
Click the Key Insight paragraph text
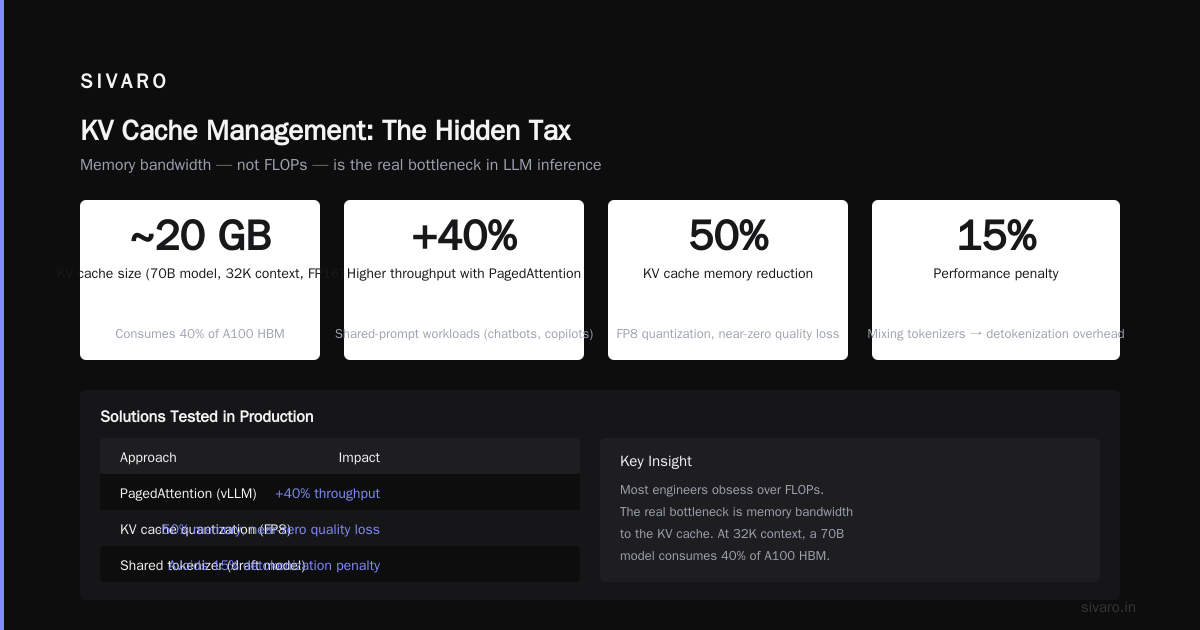click(x=737, y=523)
